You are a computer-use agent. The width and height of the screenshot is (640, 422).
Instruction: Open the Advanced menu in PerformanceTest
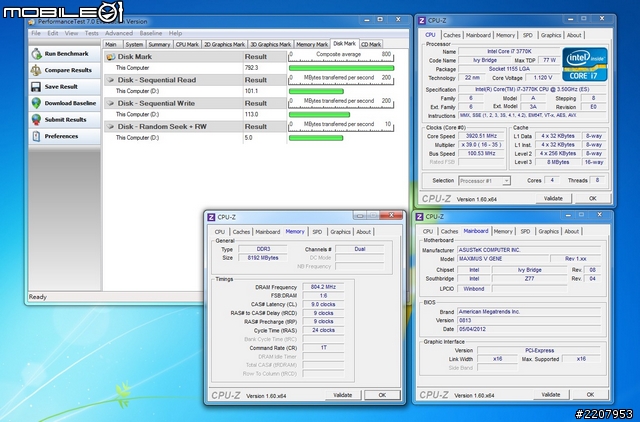click(x=119, y=33)
